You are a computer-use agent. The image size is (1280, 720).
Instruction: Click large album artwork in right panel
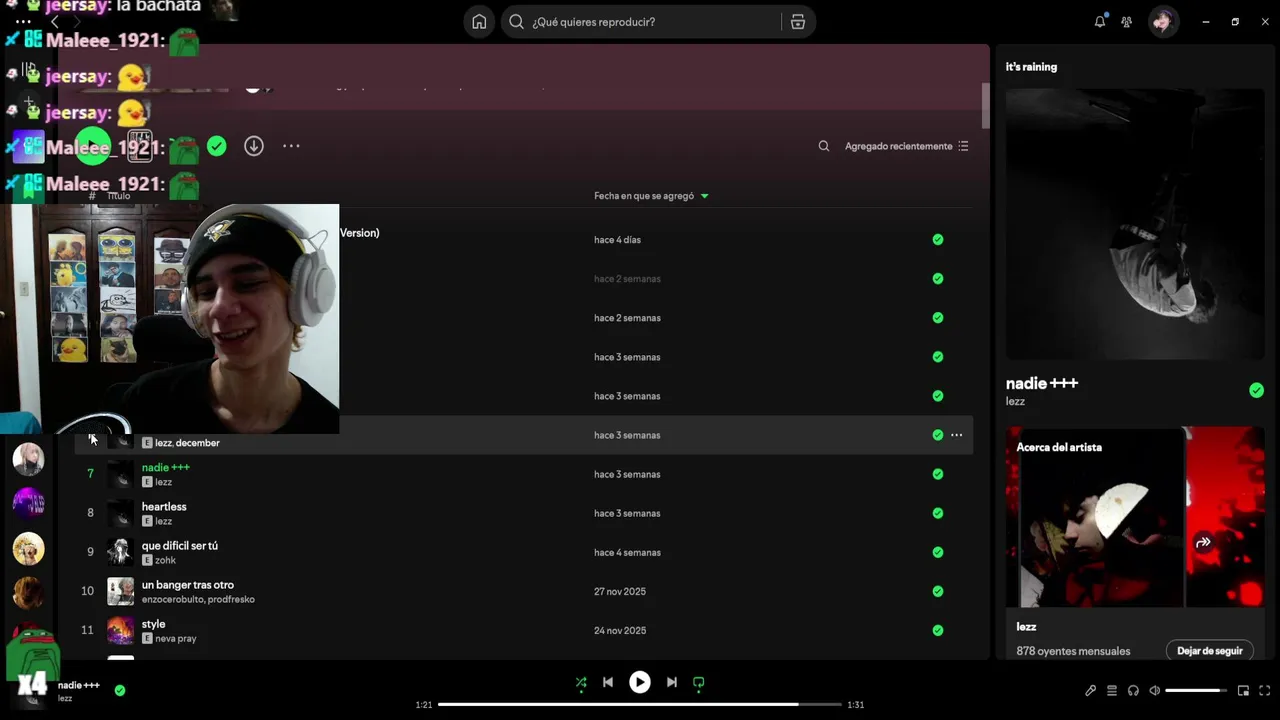1135,224
